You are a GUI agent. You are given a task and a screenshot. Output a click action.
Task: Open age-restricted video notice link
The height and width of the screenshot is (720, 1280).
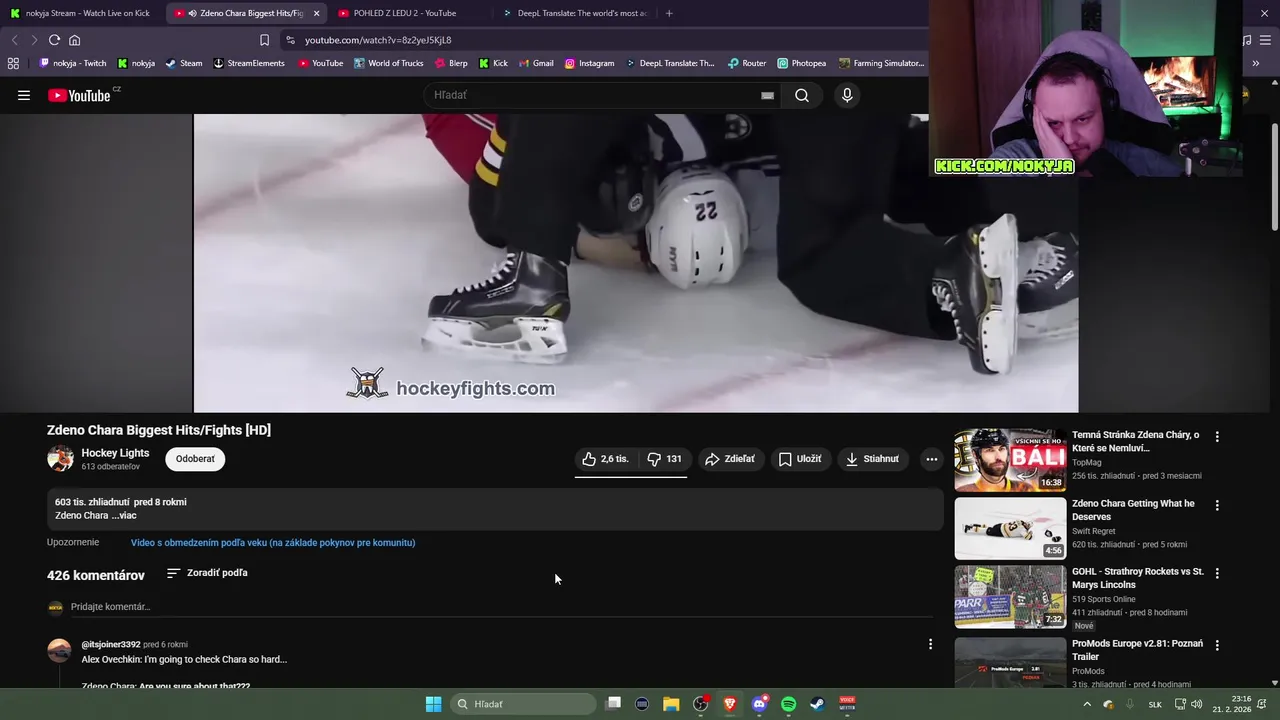(x=273, y=543)
